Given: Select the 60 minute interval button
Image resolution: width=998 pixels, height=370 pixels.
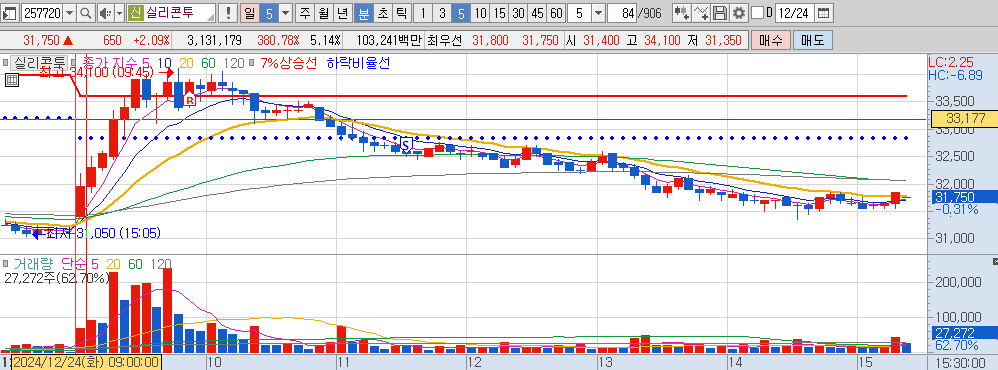Looking at the screenshot, I should 557,12.
